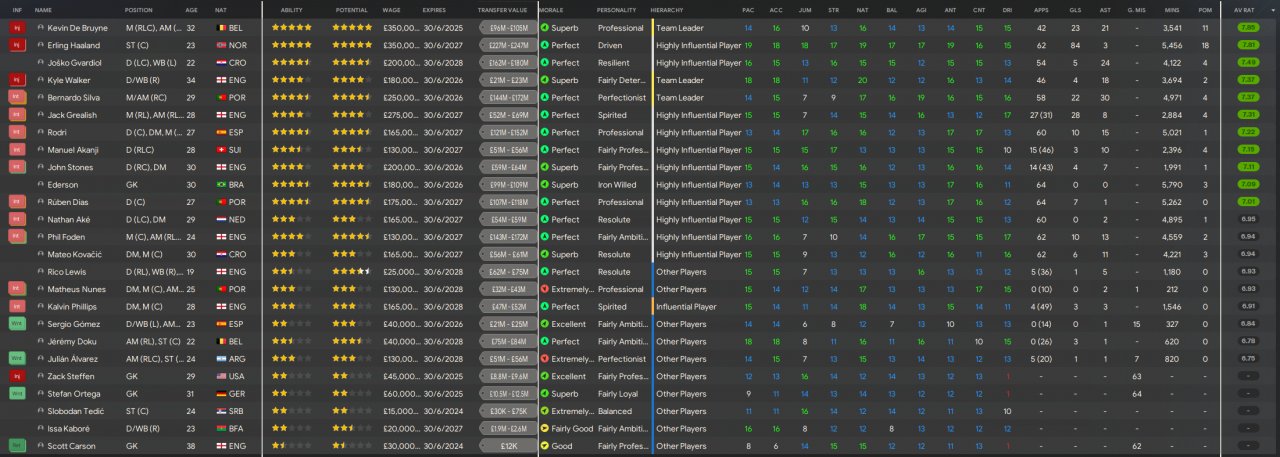Click Haaland's 84 goals value

click(x=1075, y=45)
